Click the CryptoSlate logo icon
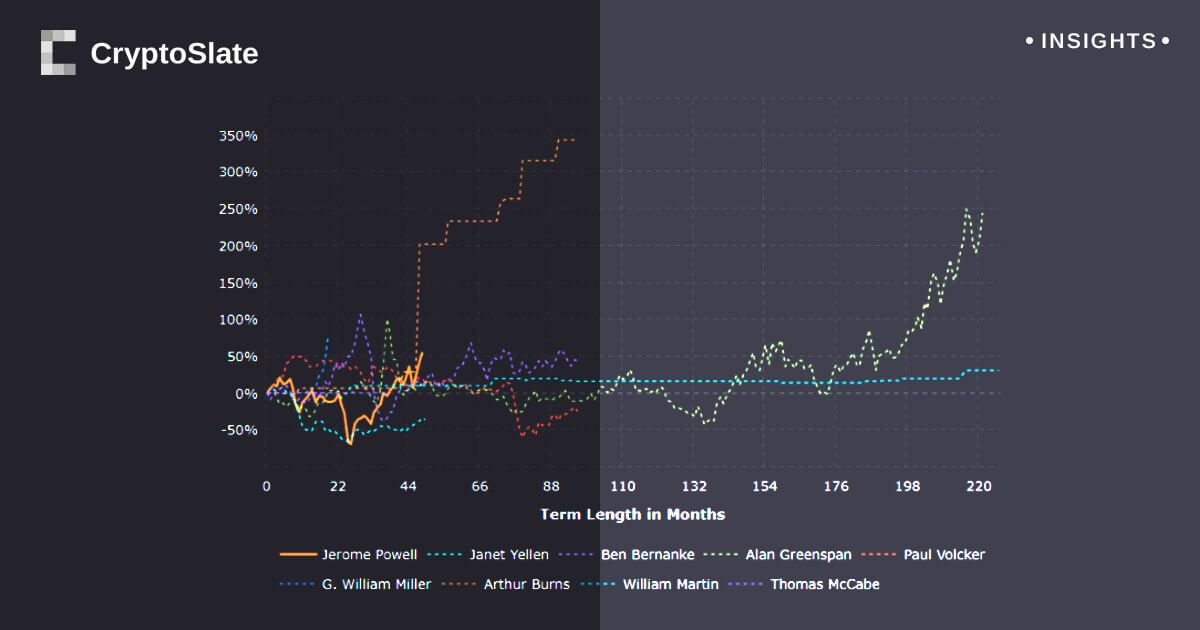Viewport: 1200px width, 630px height. click(58, 52)
